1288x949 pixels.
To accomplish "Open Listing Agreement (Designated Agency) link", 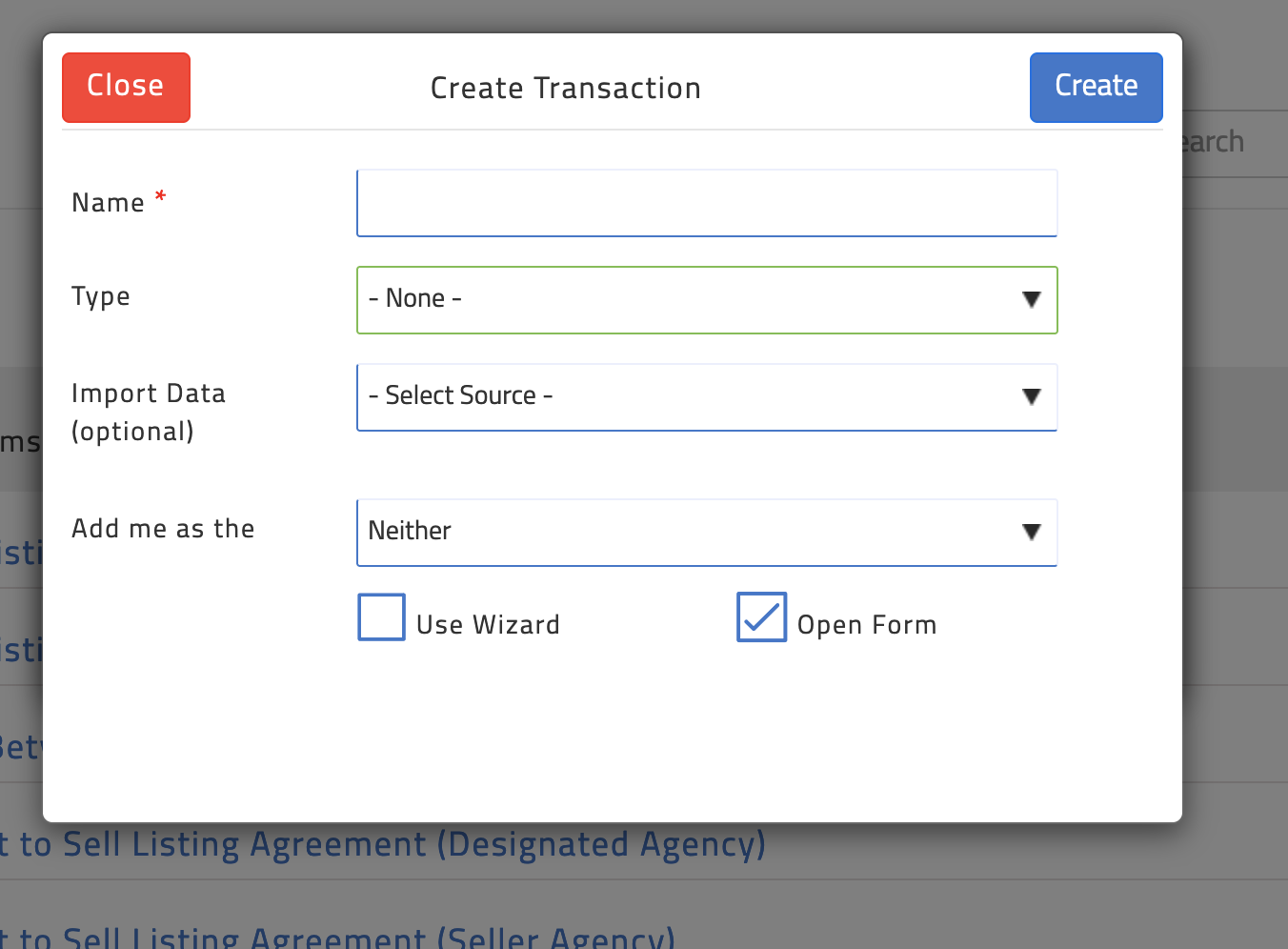I will pos(382,845).
